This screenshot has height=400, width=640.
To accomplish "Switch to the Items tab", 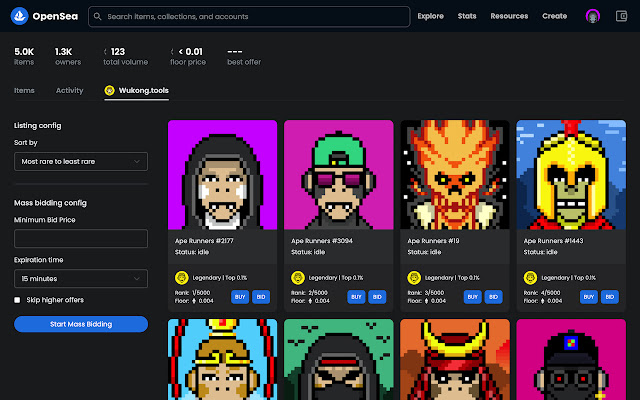I will 24,90.
